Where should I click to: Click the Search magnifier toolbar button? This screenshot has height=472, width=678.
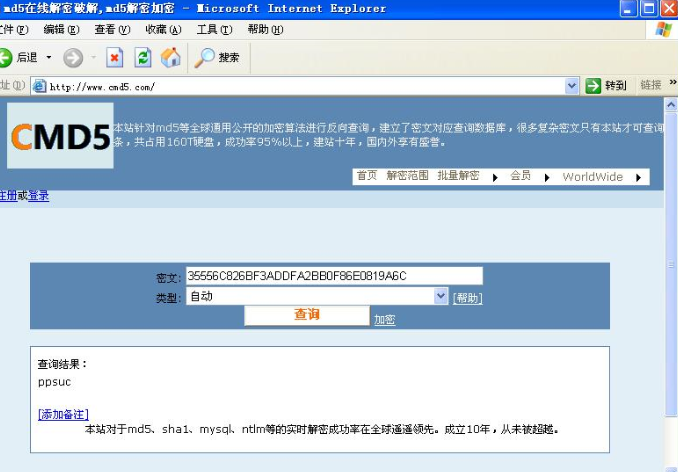217,57
